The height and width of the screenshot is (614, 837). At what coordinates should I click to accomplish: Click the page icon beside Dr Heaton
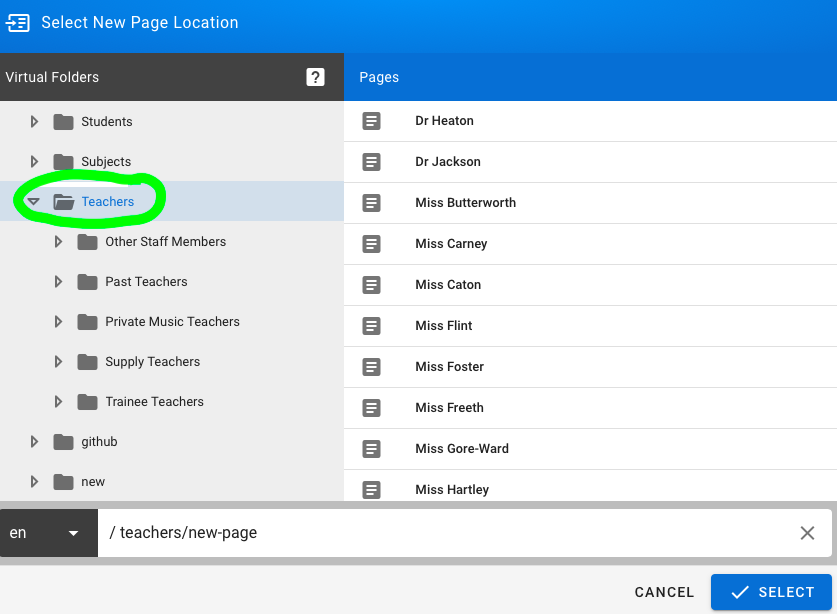[372, 121]
